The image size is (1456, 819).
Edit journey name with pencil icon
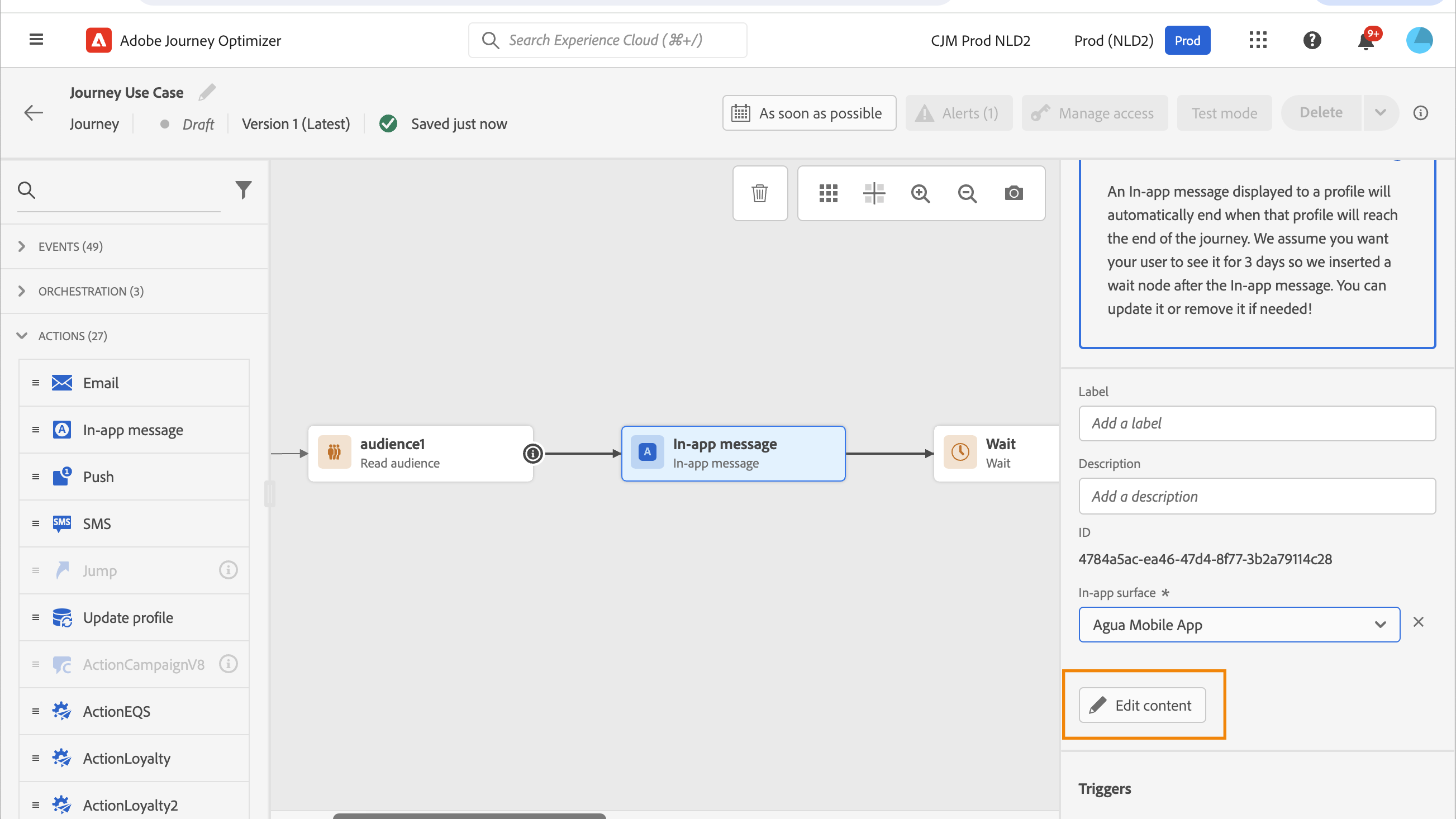tap(207, 92)
